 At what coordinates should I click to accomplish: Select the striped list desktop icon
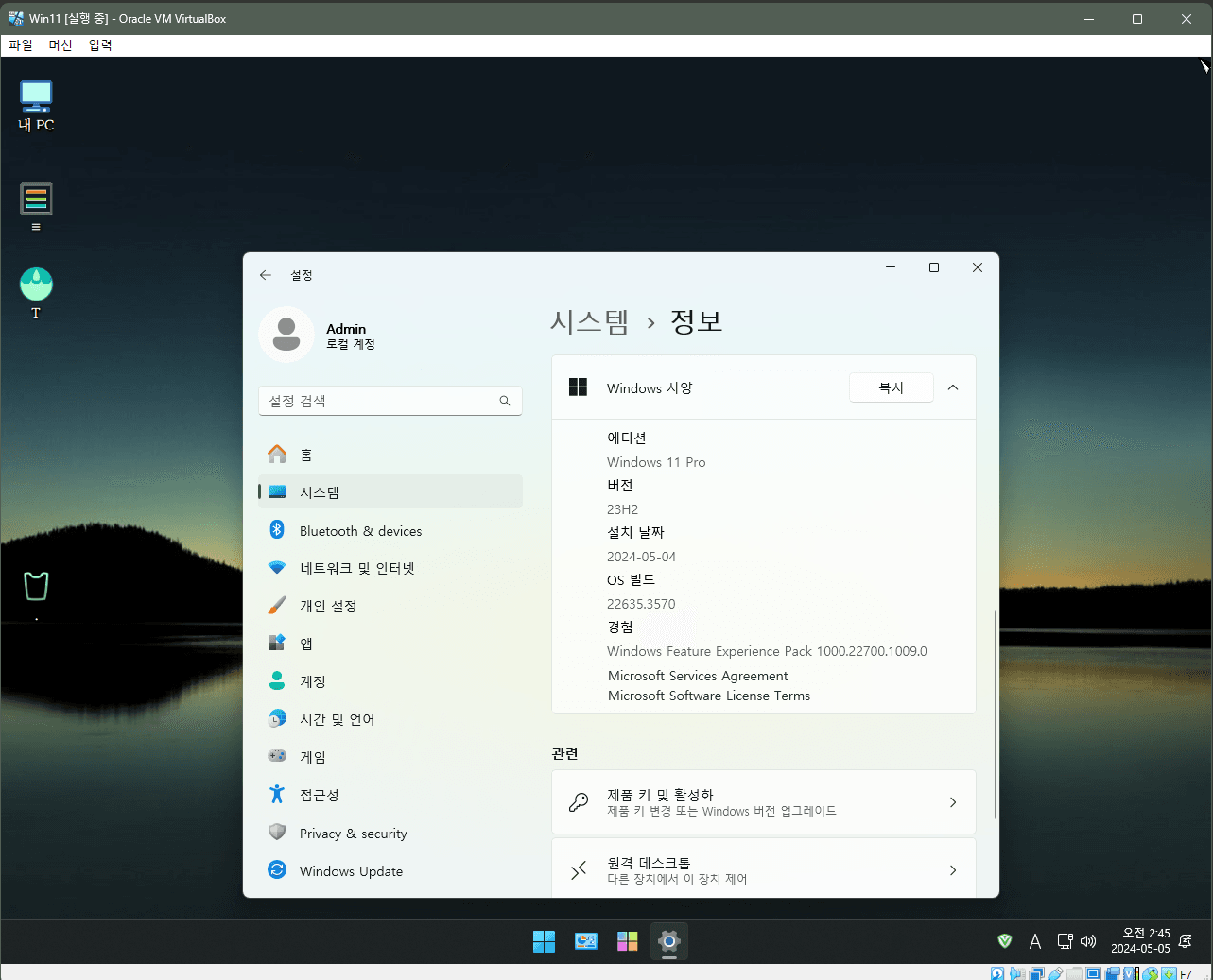(x=36, y=207)
